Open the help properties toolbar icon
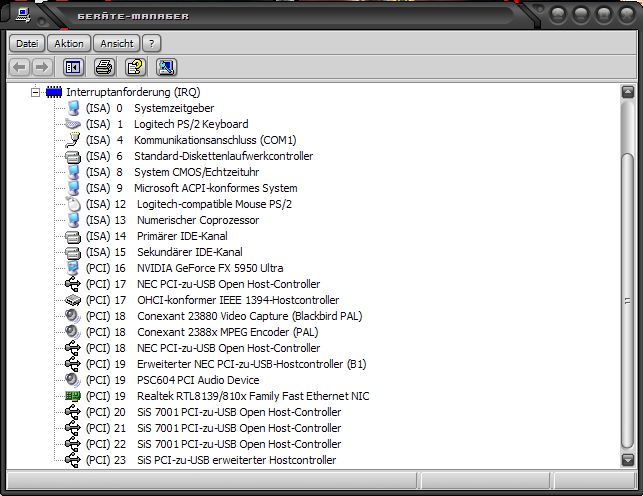The height and width of the screenshot is (496, 643). (x=135, y=67)
